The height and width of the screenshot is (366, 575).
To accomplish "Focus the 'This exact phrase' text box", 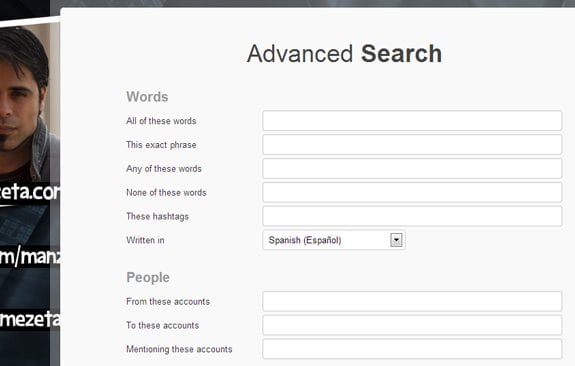I will coord(412,144).
